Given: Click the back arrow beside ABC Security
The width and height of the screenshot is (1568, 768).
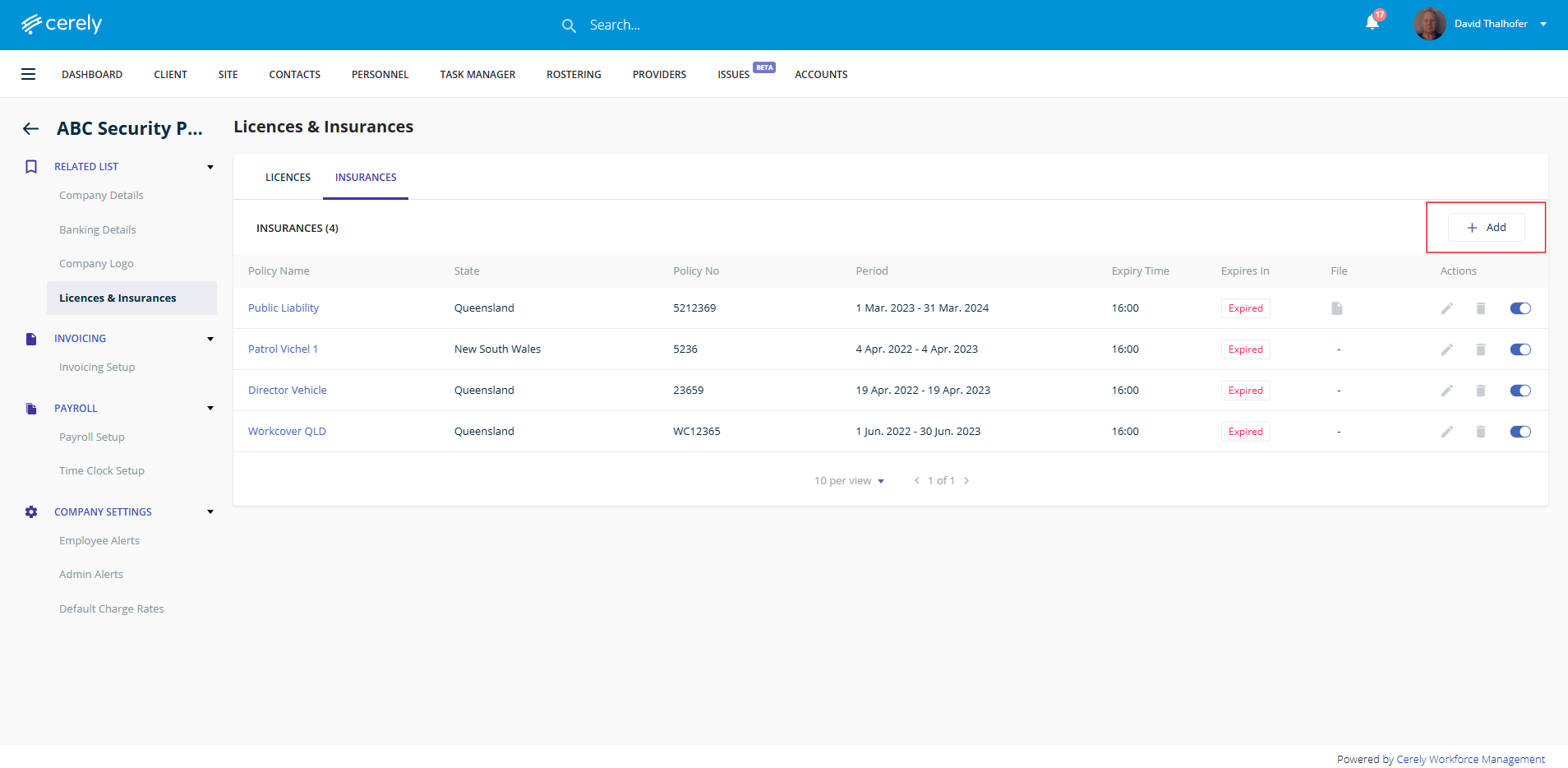Looking at the screenshot, I should click(x=31, y=128).
